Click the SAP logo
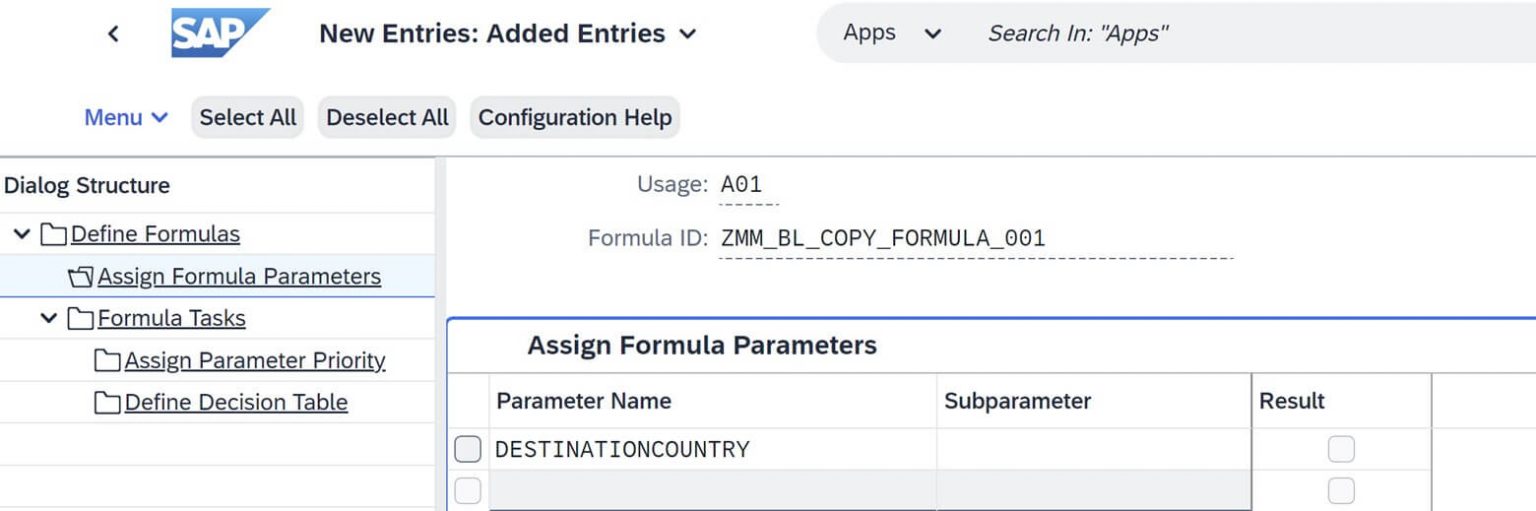The height and width of the screenshot is (511, 1536). pyautogui.click(x=219, y=33)
